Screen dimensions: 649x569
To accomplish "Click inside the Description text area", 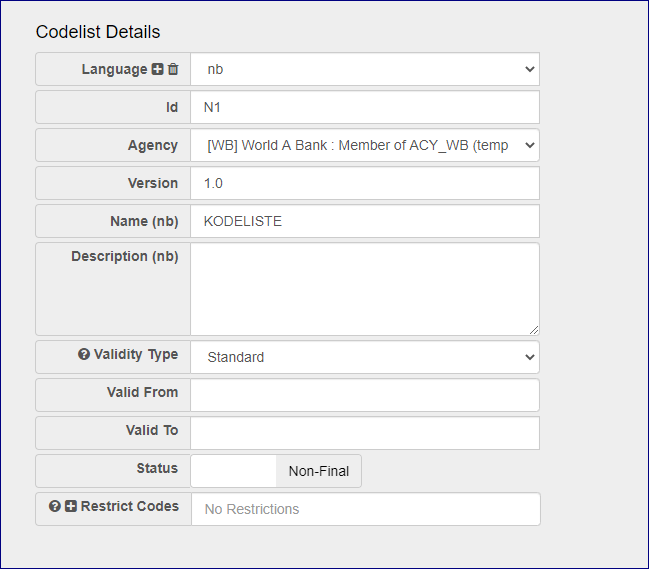I will pyautogui.click(x=365, y=288).
